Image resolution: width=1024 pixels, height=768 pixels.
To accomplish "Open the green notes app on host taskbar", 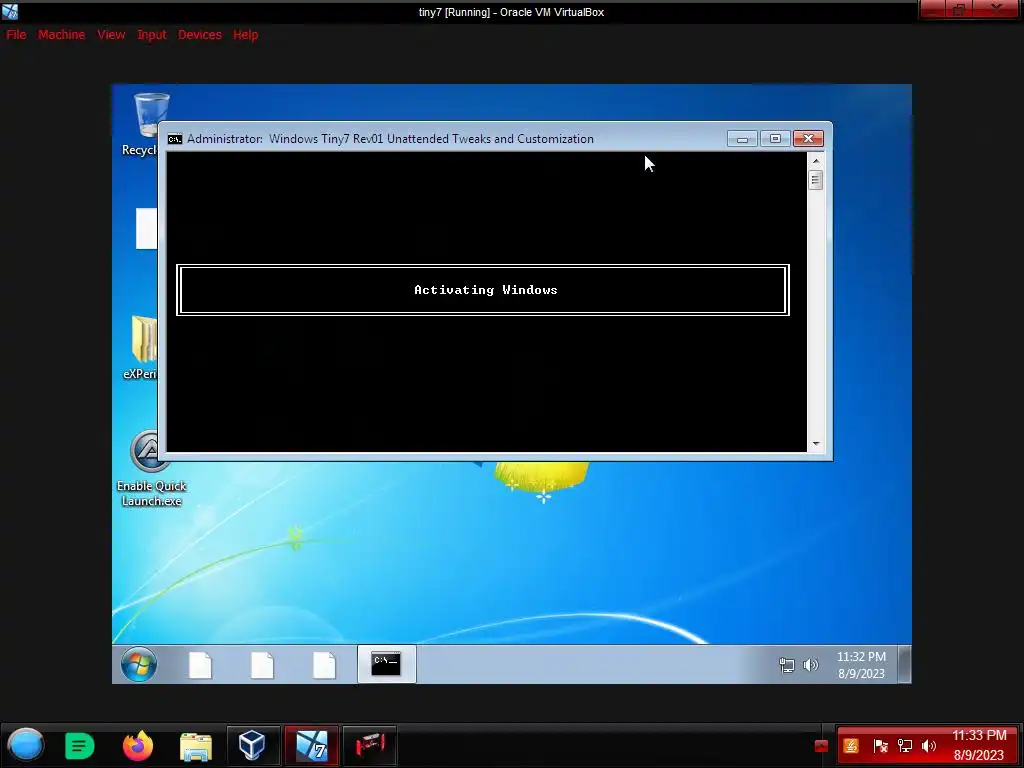I will pos(80,746).
